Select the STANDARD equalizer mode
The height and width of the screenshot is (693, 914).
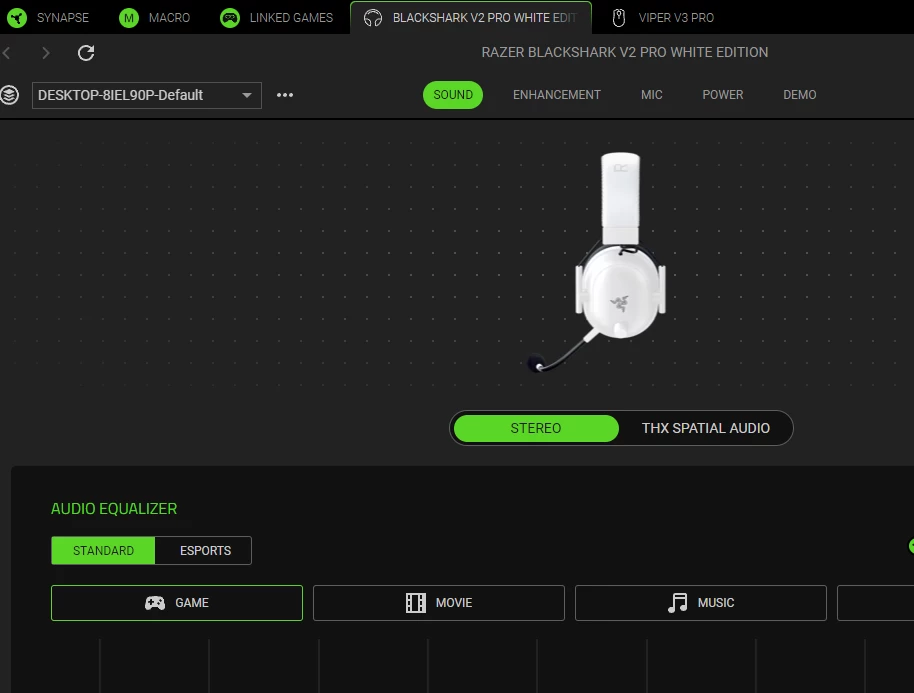point(103,551)
